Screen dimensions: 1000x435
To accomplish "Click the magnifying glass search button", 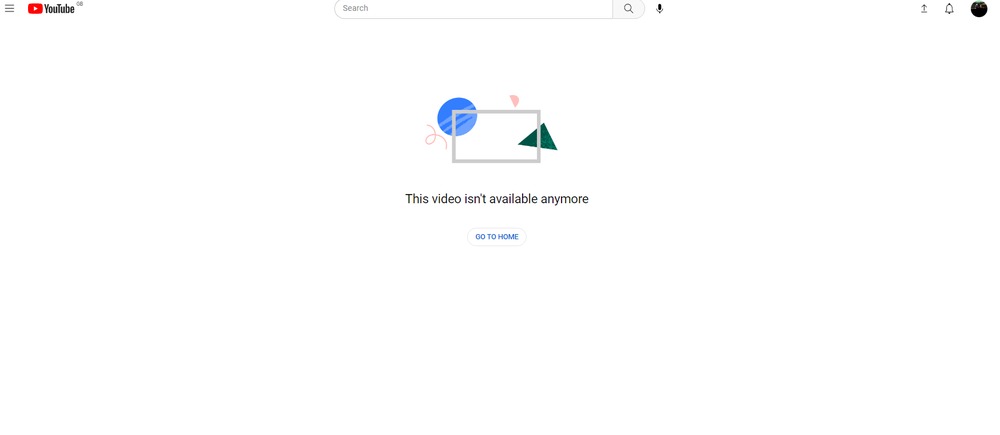I will coord(628,8).
